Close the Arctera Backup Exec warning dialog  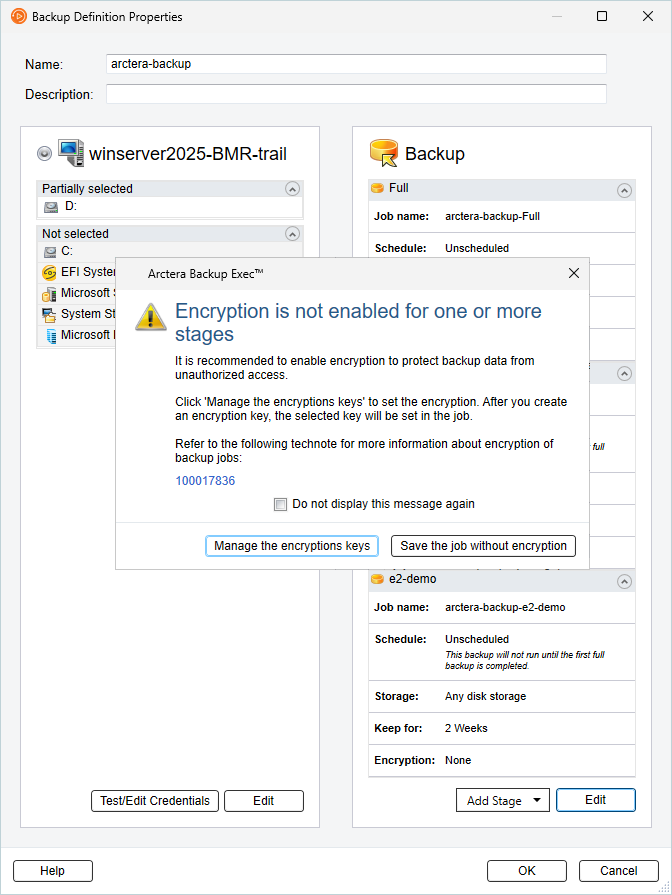(574, 273)
